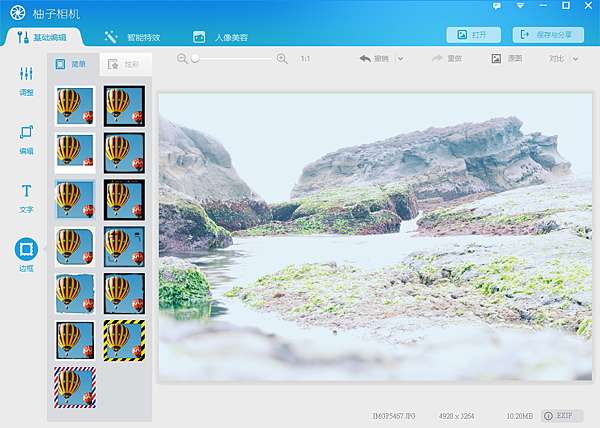Apply the red-blue airmail stripe frame
Image resolution: width=600 pixels, height=428 pixels.
point(75,387)
